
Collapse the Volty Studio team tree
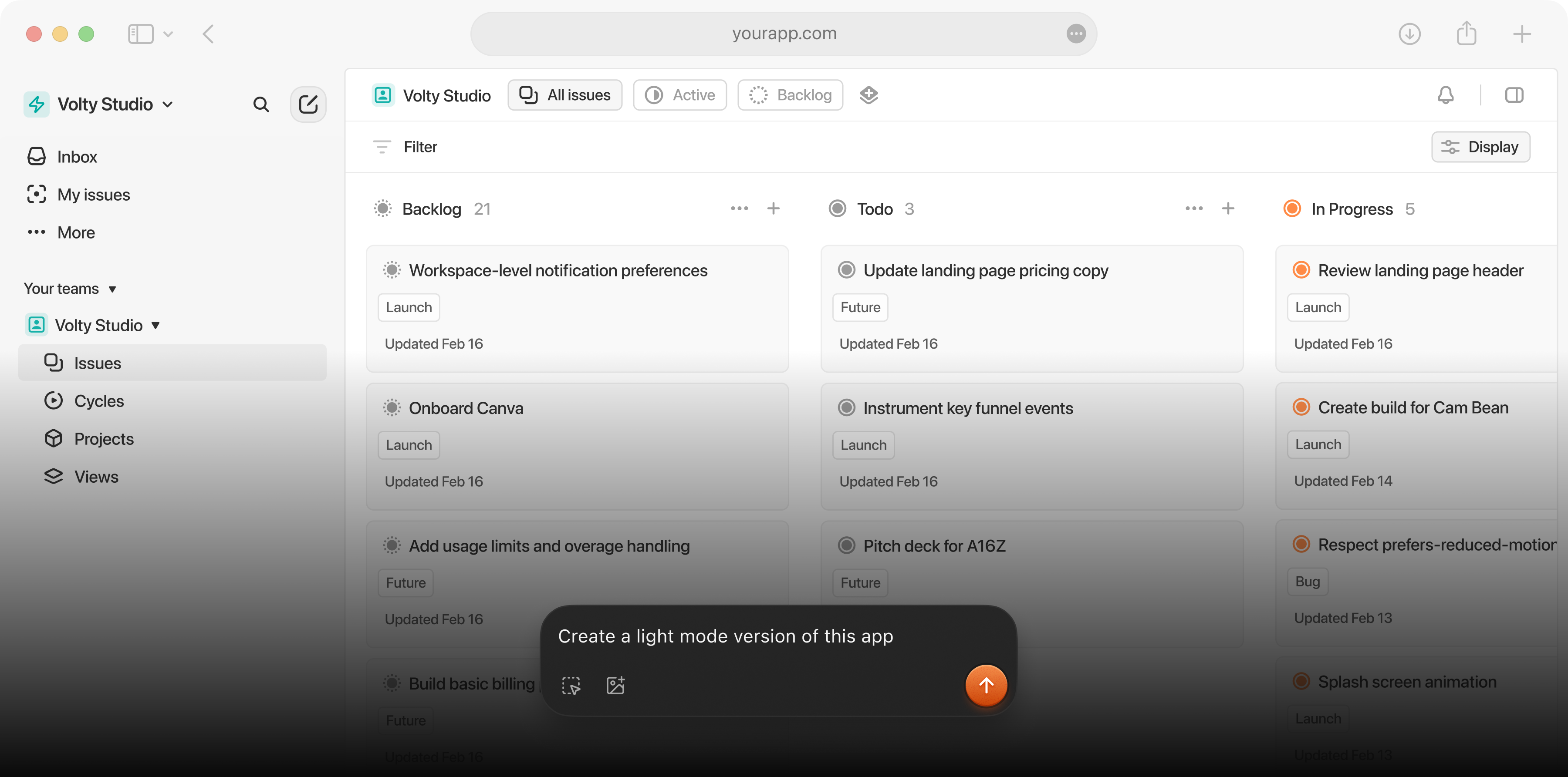click(156, 326)
